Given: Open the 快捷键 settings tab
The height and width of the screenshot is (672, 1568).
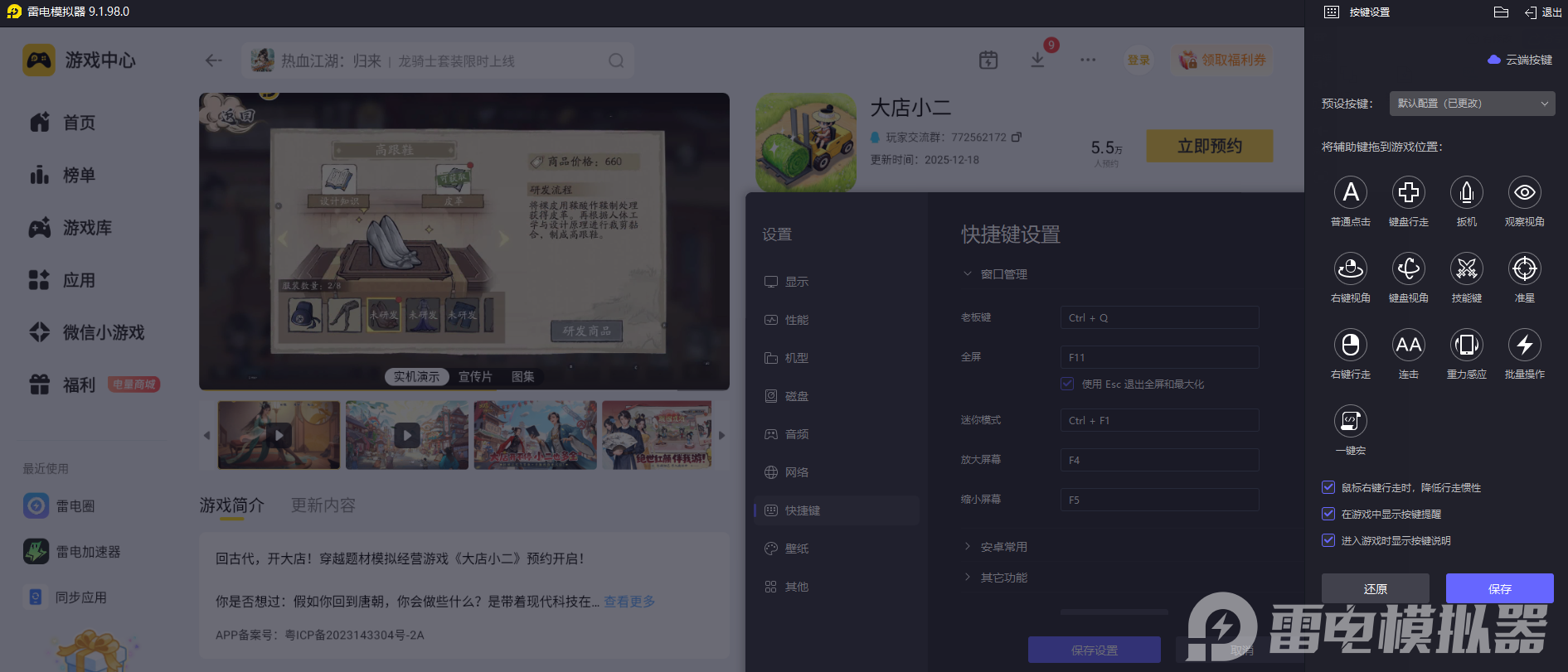Looking at the screenshot, I should coord(802,510).
